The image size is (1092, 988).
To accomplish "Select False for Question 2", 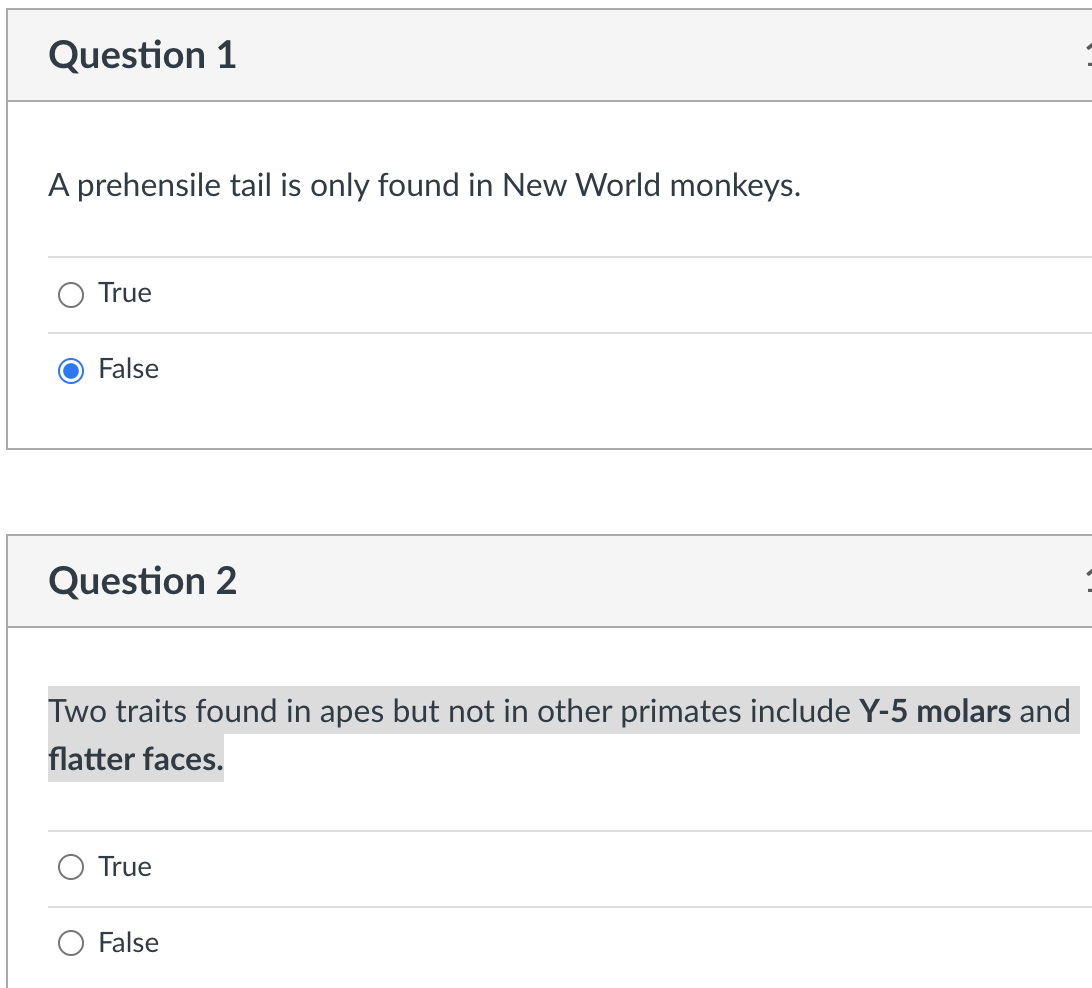I will click(x=70, y=943).
